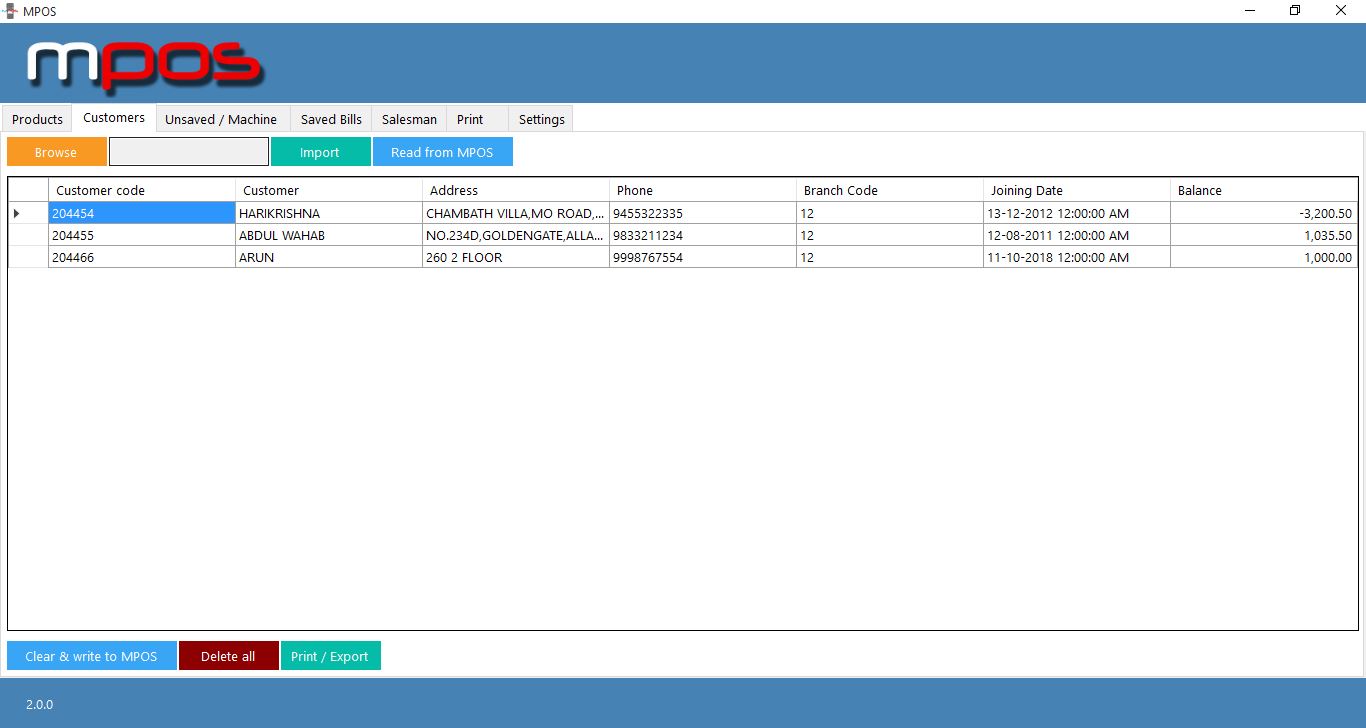Click the file path input field

[x=189, y=152]
